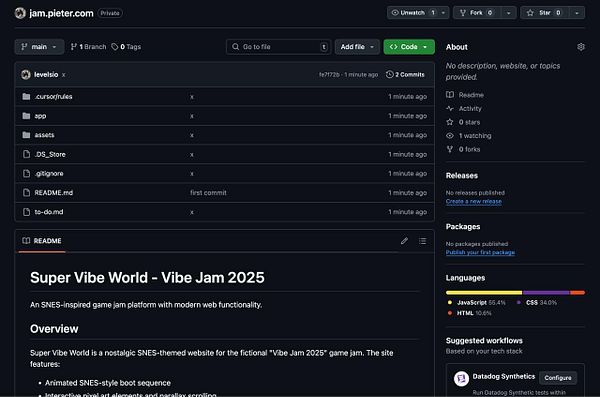This screenshot has height=397, width=600.
Task: Click the pencil icon to edit README
Action: 404,241
